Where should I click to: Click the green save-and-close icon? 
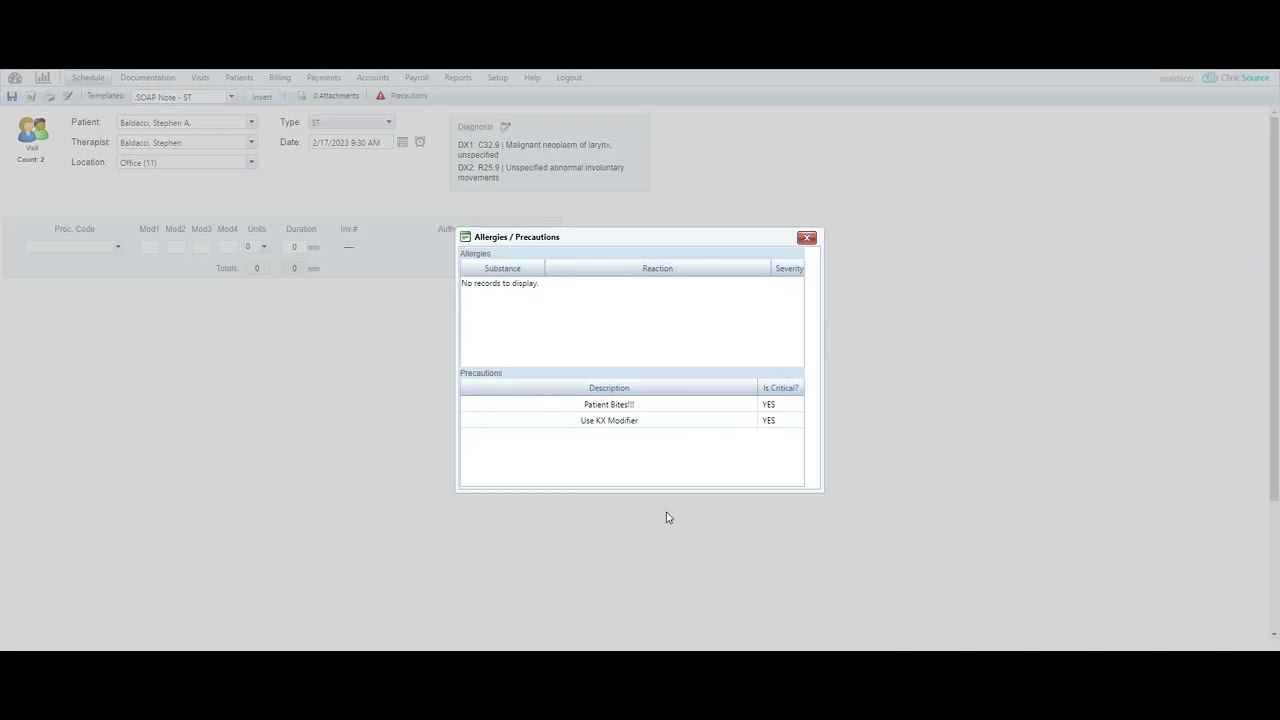(x=31, y=96)
